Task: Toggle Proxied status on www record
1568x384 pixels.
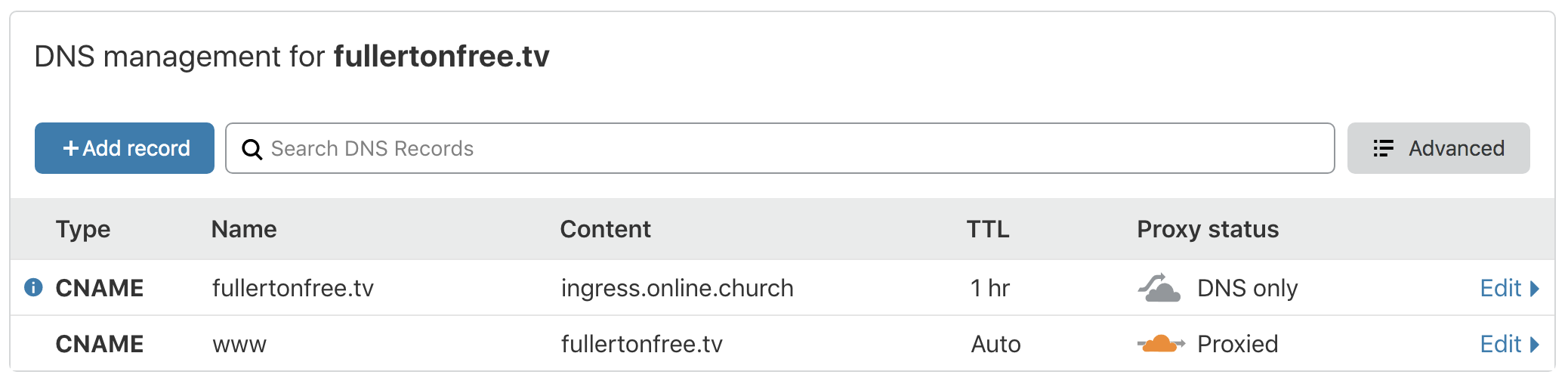Action: tap(1238, 344)
